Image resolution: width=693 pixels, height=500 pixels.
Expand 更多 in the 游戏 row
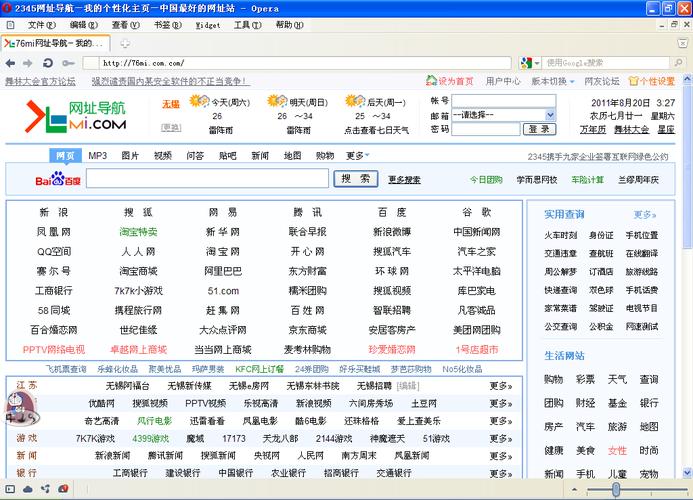click(x=501, y=439)
